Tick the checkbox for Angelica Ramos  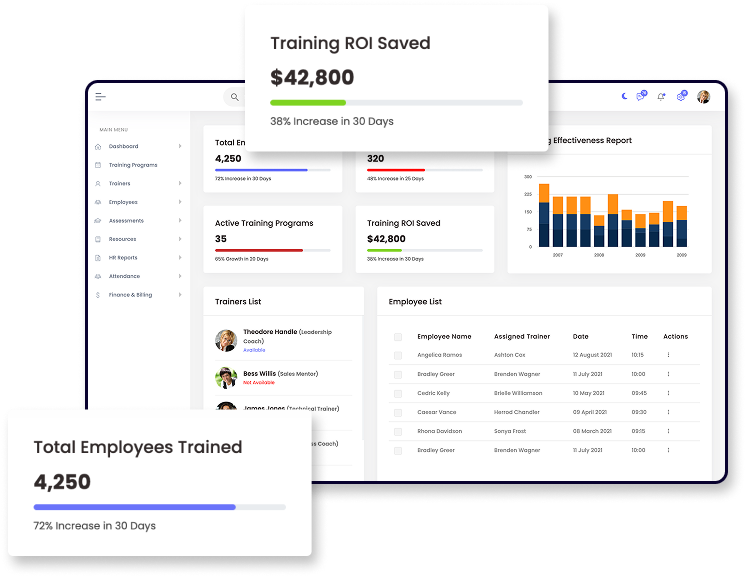point(398,355)
